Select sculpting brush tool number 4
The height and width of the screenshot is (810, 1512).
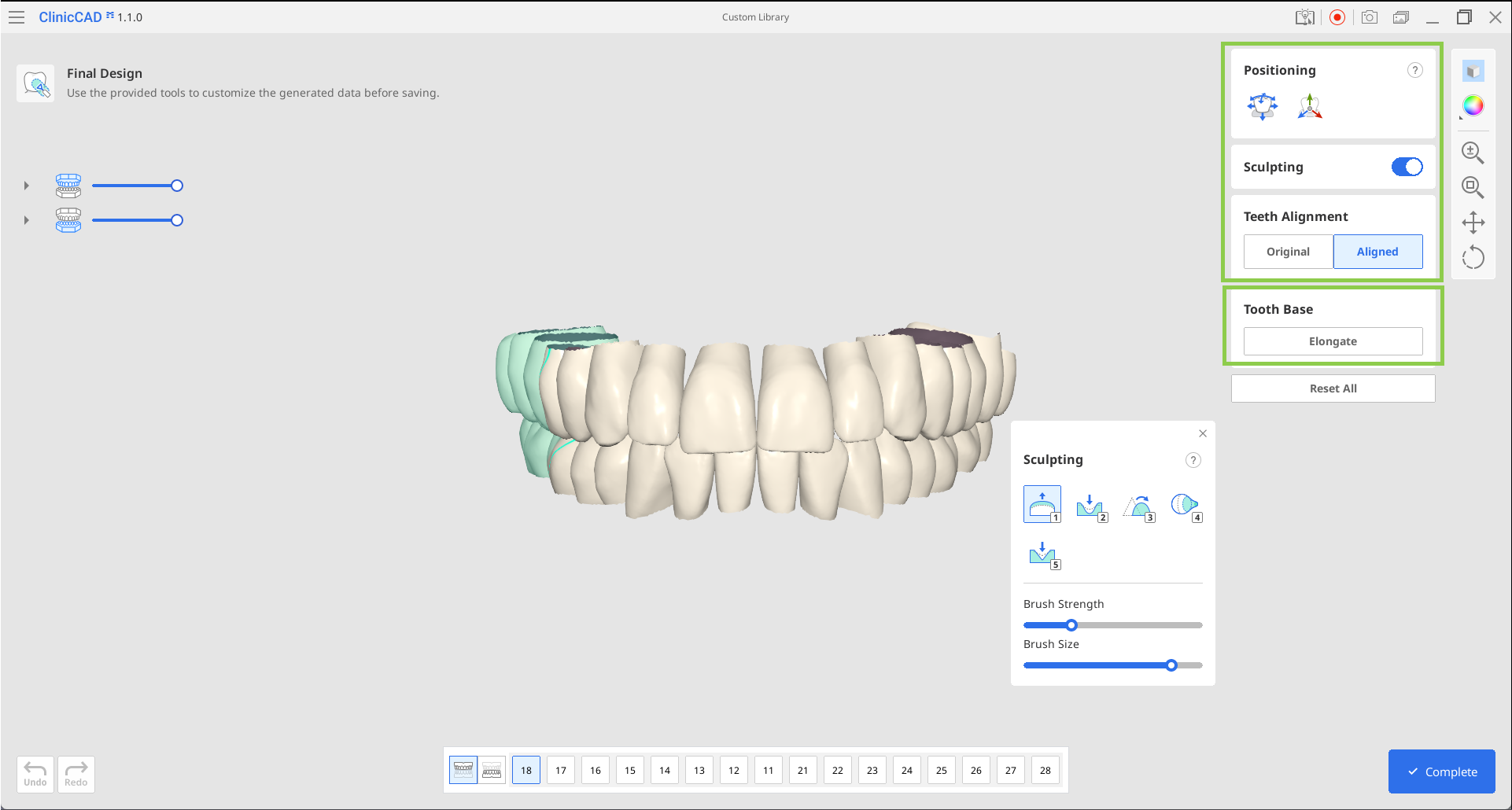[x=1186, y=506]
